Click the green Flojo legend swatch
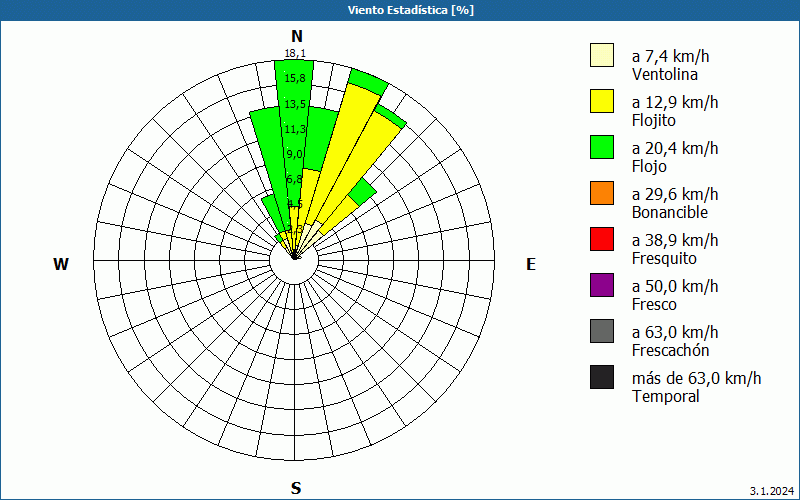800x500 pixels. pos(602,147)
